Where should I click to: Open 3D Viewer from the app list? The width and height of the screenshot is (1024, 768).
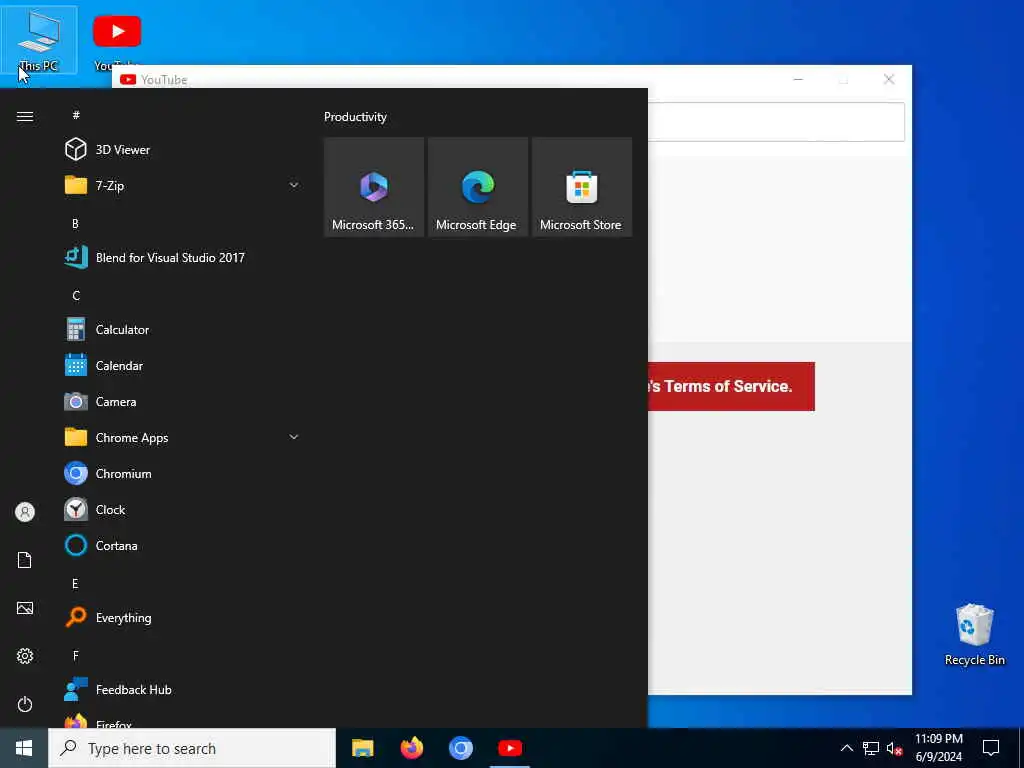(182, 150)
